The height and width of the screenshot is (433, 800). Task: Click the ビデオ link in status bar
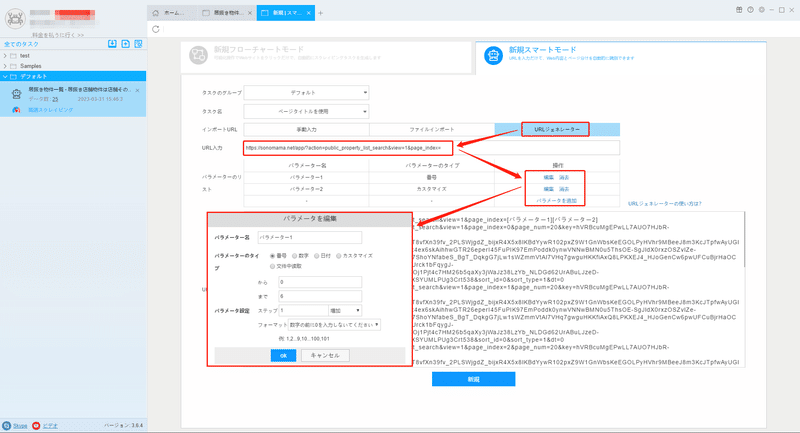click(50, 425)
